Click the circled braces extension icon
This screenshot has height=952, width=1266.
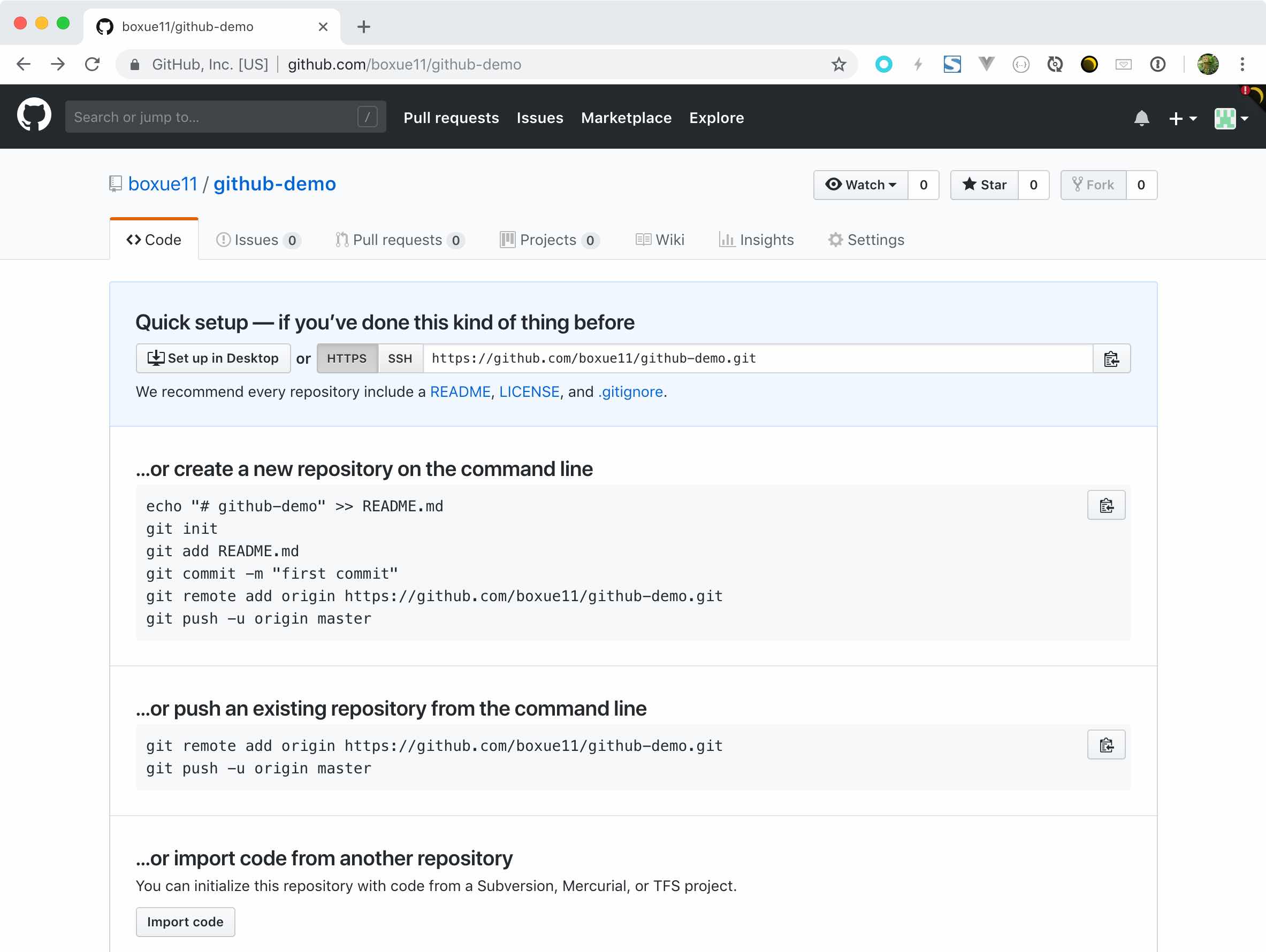(1020, 64)
